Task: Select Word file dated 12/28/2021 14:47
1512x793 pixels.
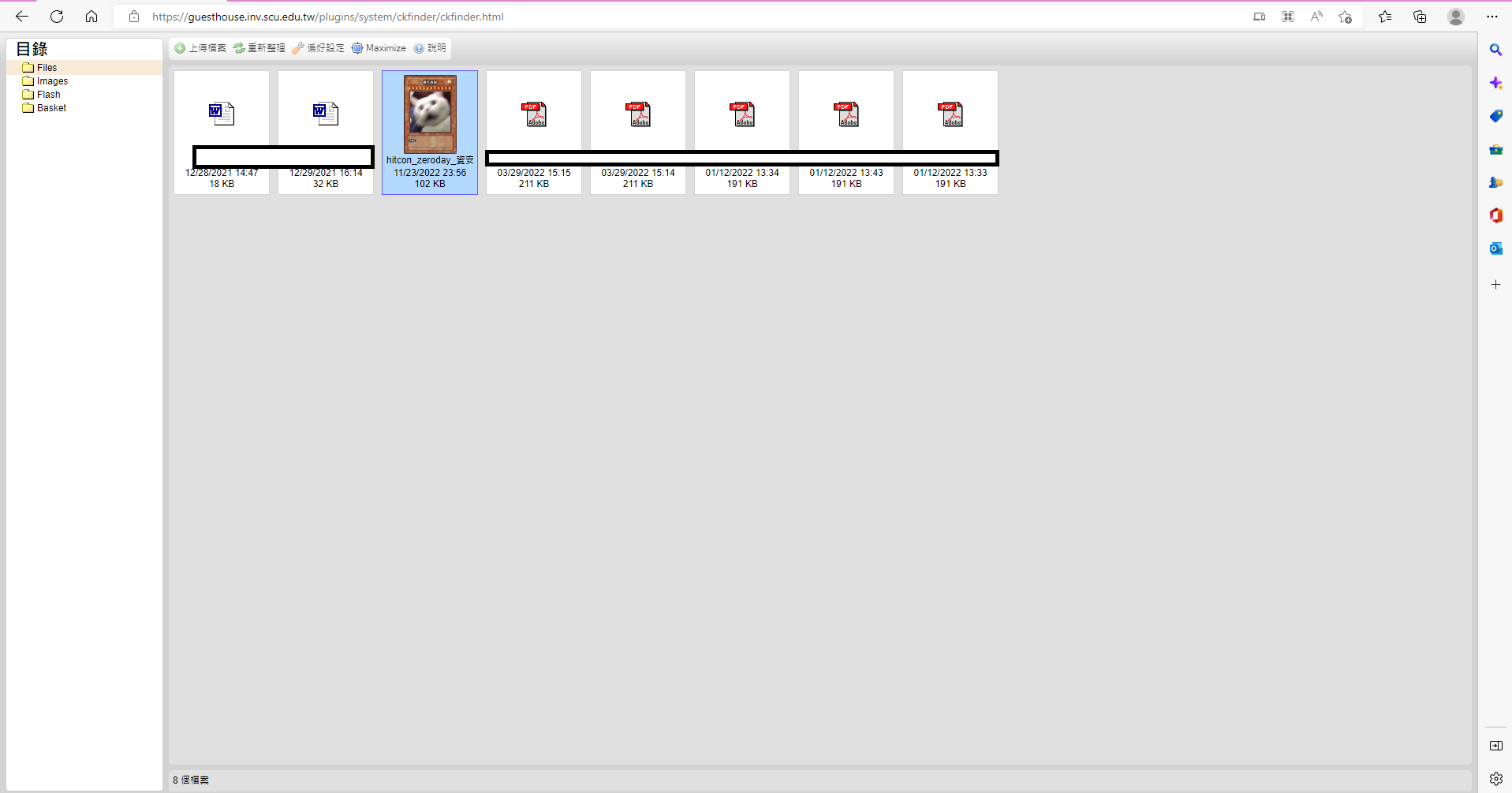Action: click(x=222, y=132)
